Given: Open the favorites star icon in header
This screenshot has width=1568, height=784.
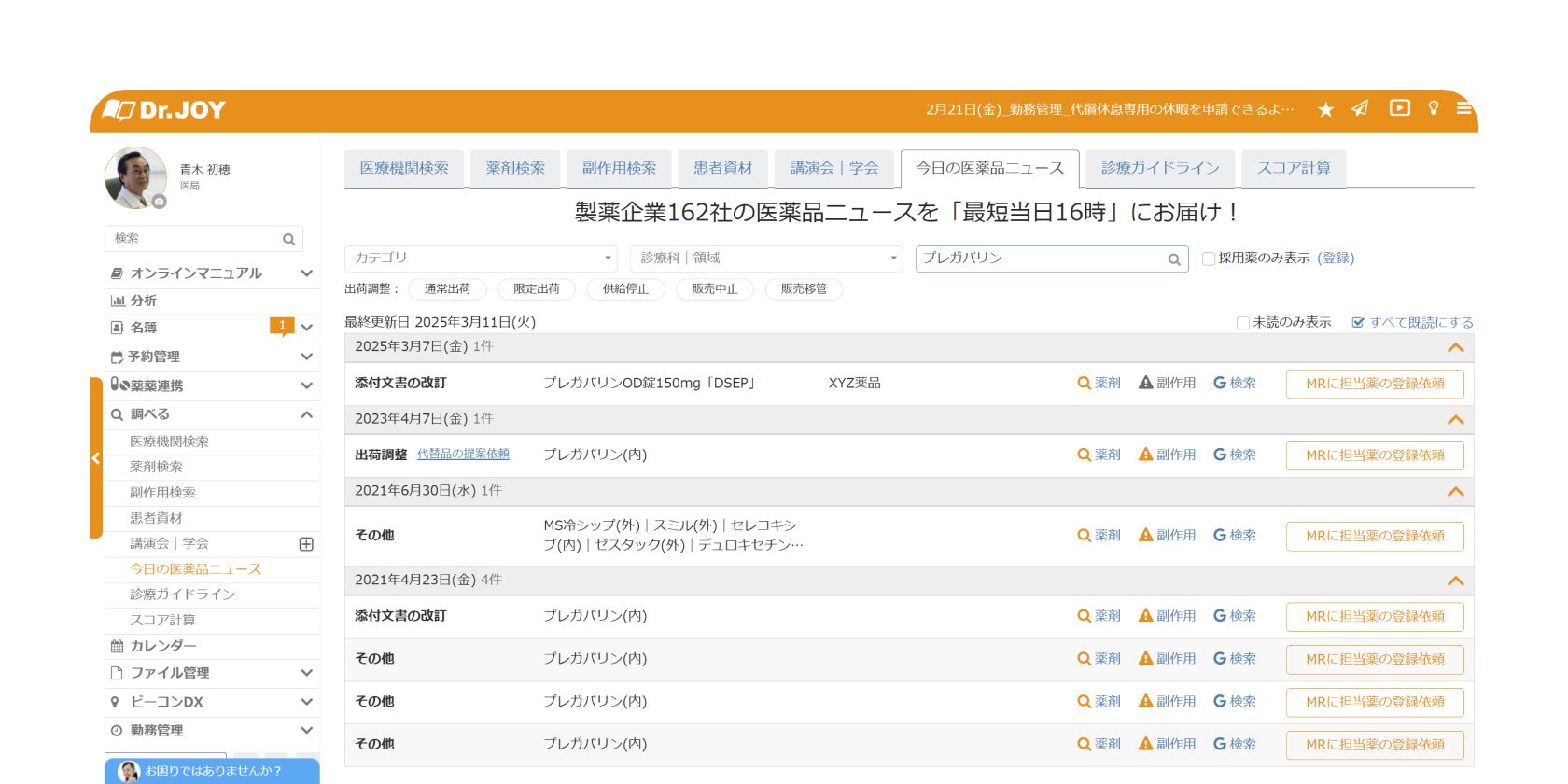Looking at the screenshot, I should (x=1325, y=109).
